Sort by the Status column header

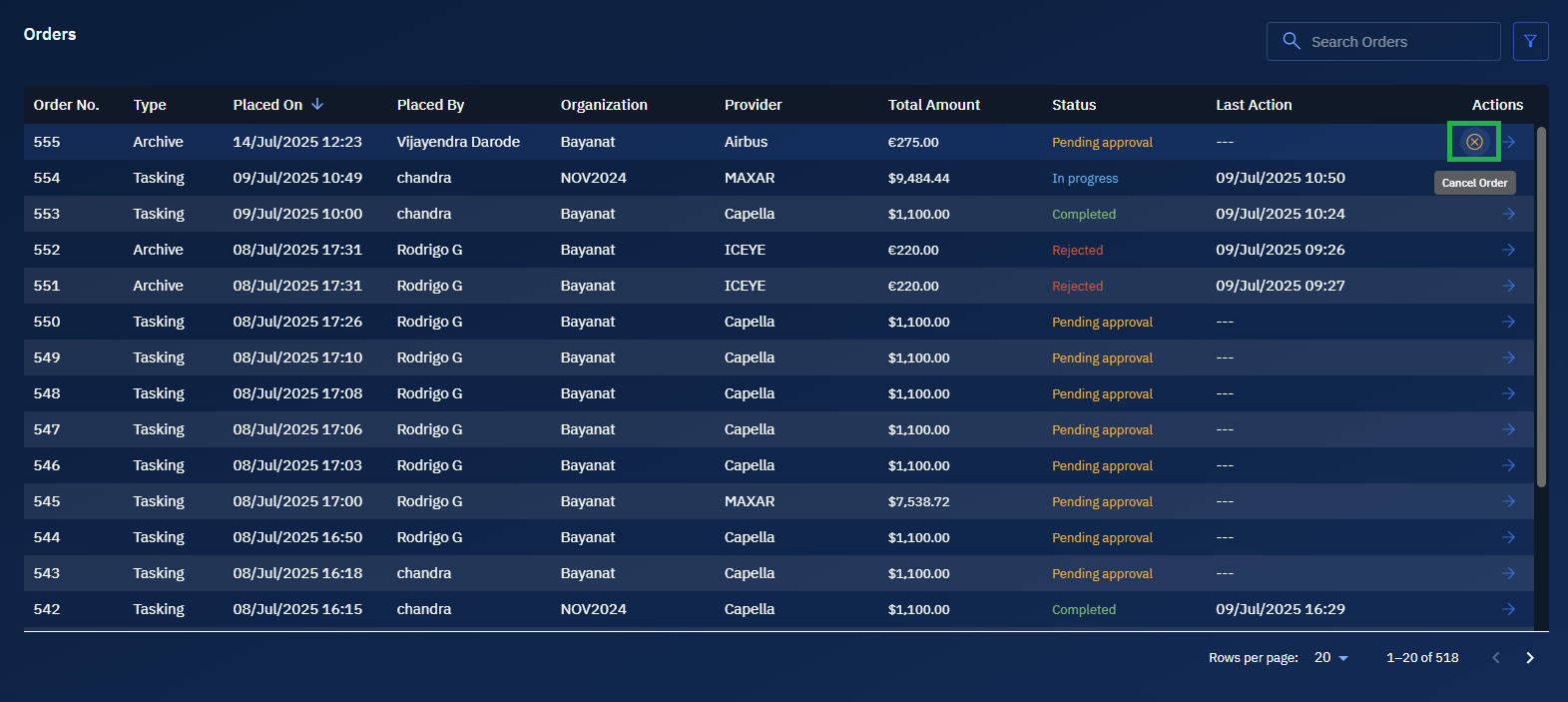[x=1074, y=105]
